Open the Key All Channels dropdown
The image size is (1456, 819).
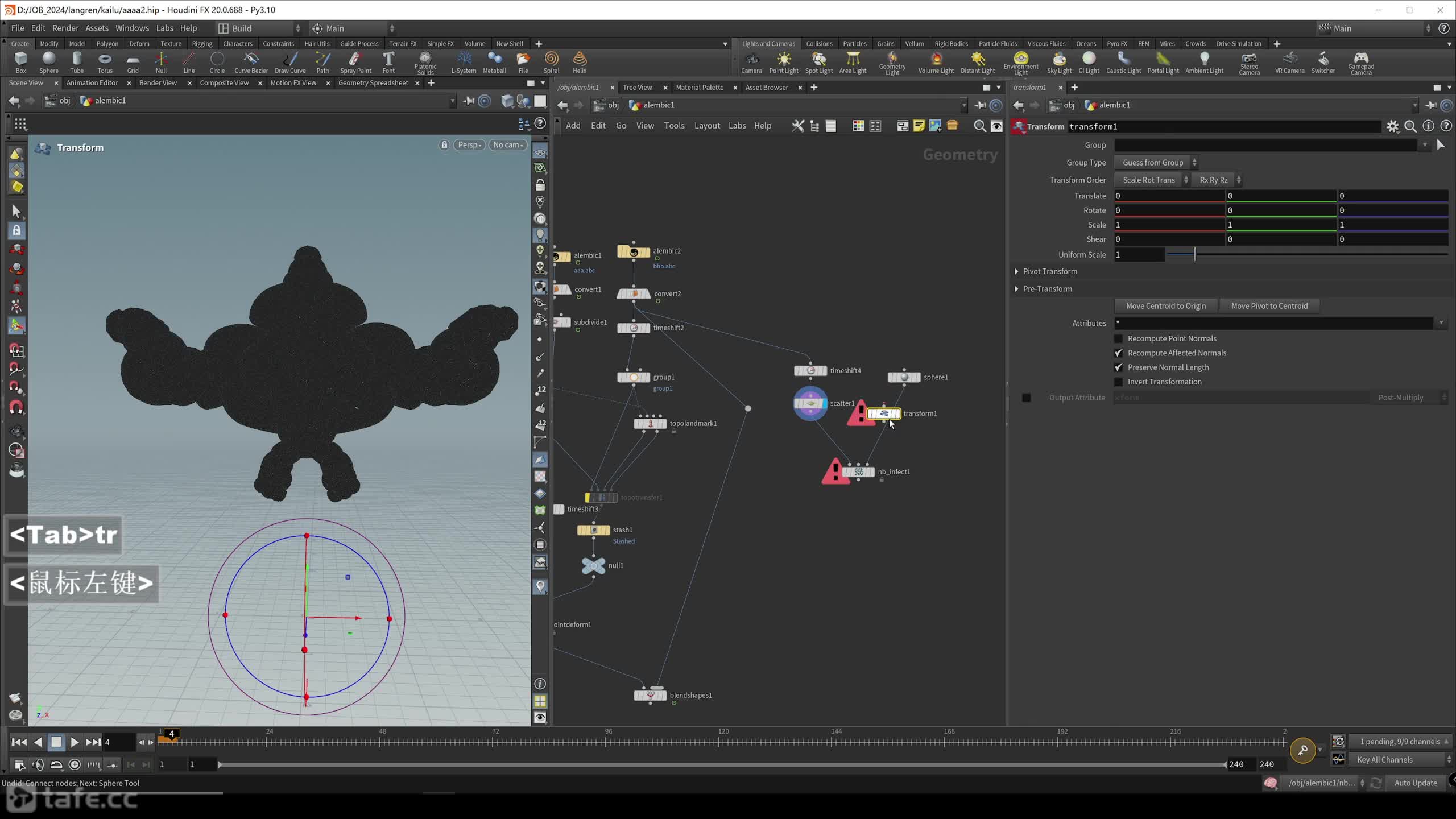pyautogui.click(x=1401, y=760)
